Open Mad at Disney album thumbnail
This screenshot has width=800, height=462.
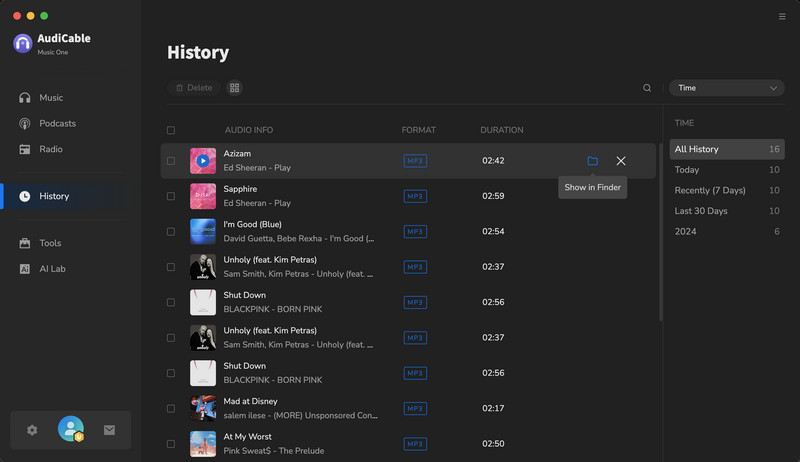point(203,408)
